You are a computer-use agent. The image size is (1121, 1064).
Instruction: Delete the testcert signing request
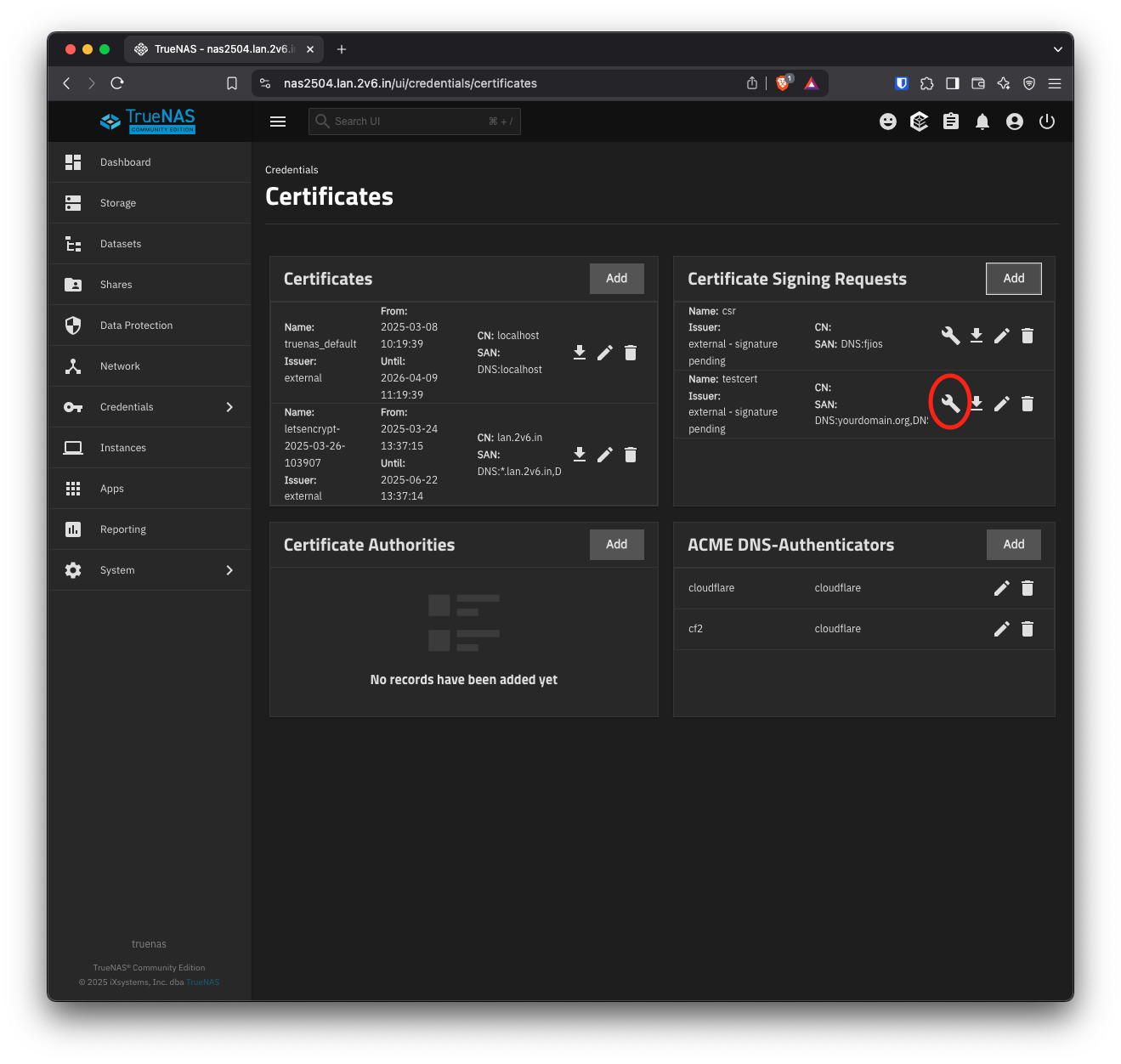[1028, 404]
